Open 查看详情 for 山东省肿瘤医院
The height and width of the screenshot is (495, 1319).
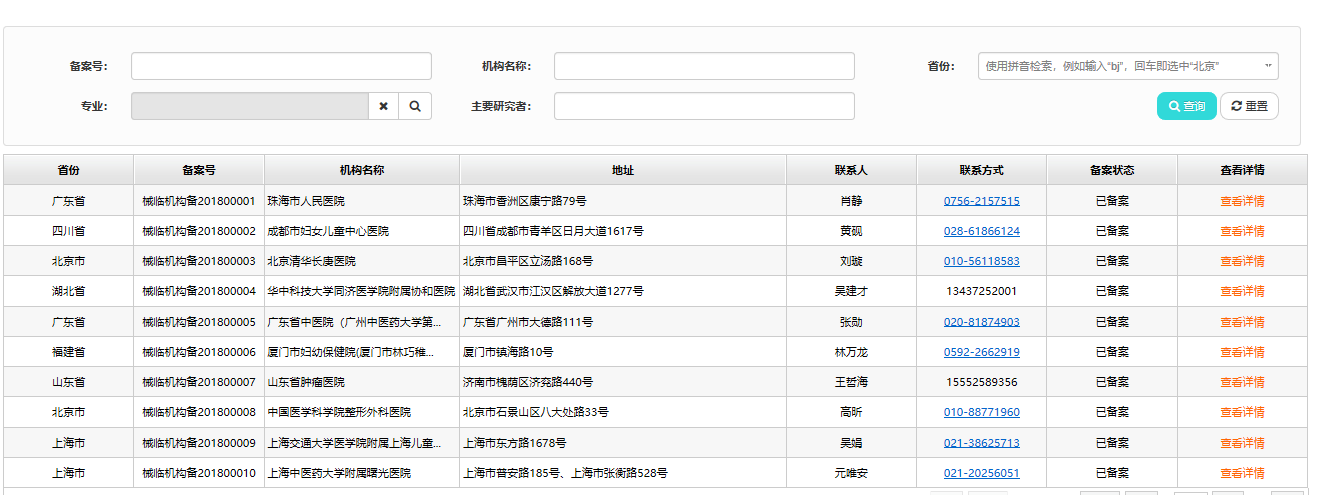tap(1241, 382)
